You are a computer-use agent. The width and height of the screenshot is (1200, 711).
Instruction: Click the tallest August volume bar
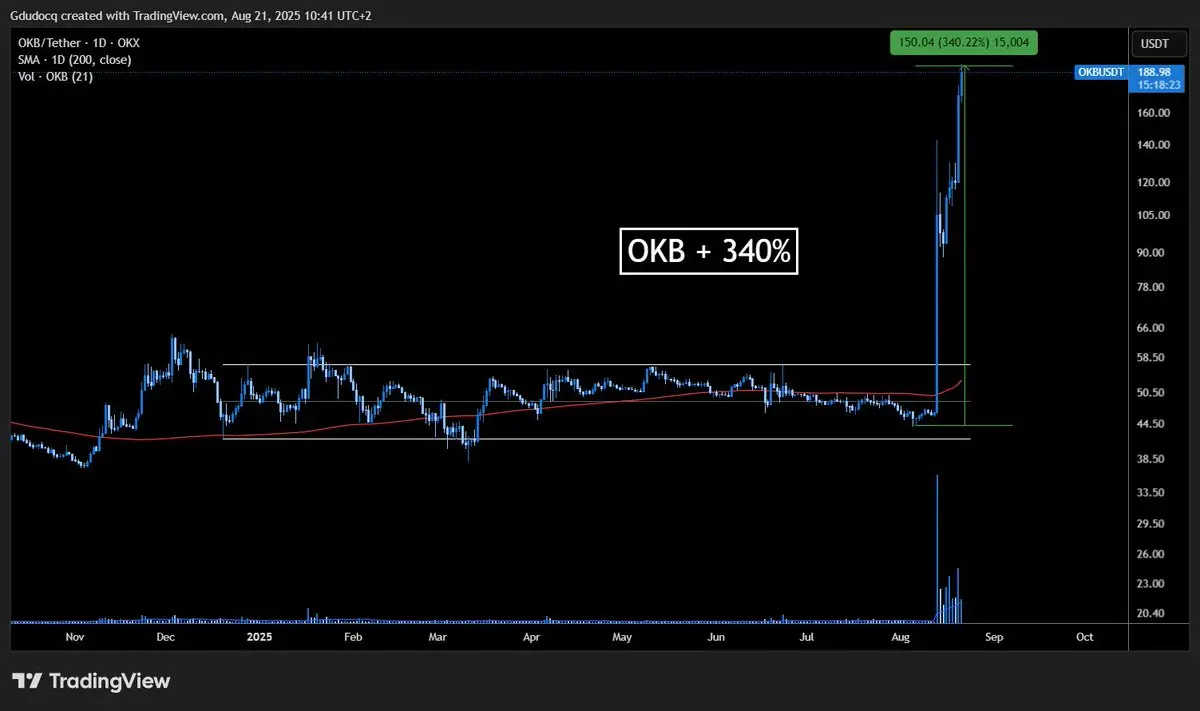click(937, 548)
